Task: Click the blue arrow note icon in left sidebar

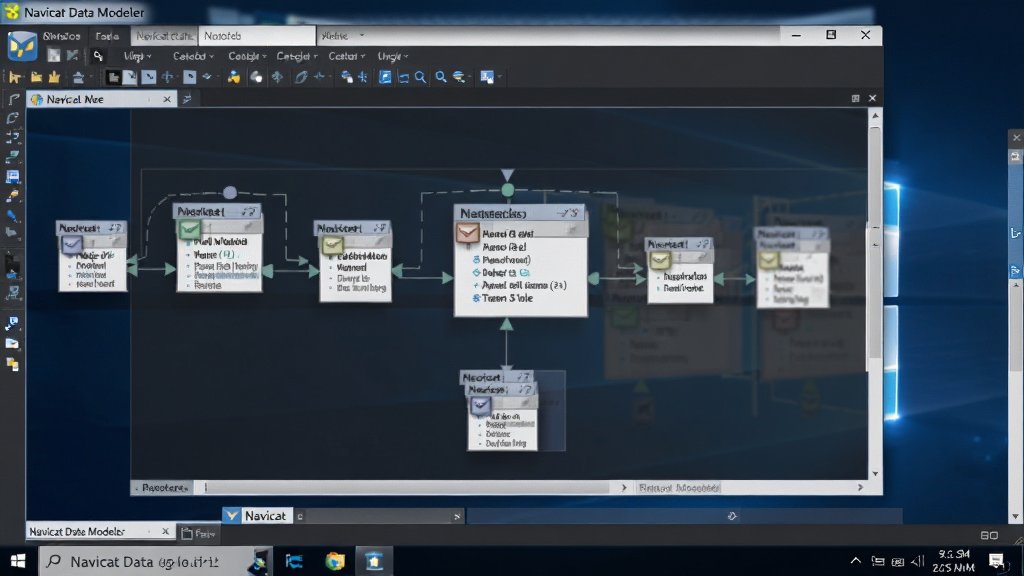Action: click(x=12, y=323)
